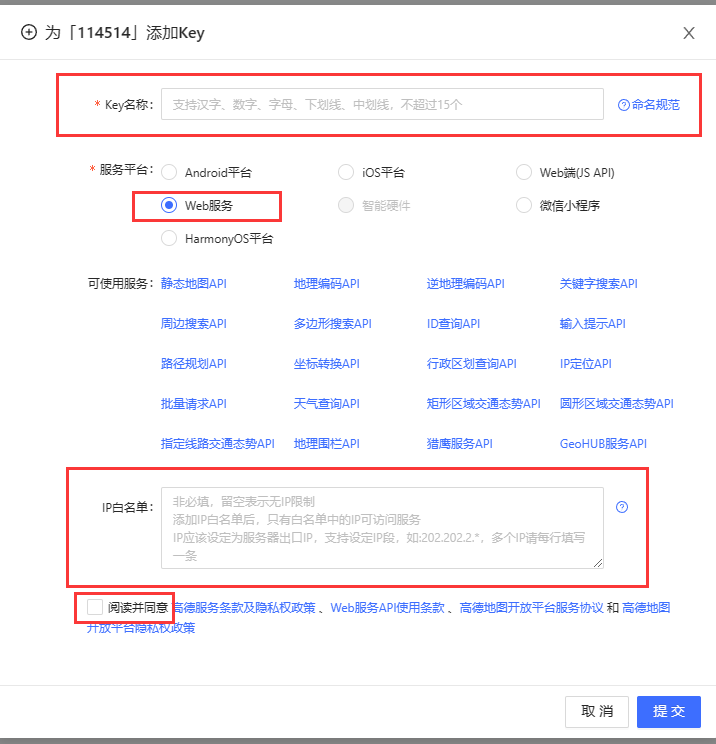Check the 阅读并同意 agreement checkbox
The width and height of the screenshot is (716, 744).
click(x=95, y=607)
